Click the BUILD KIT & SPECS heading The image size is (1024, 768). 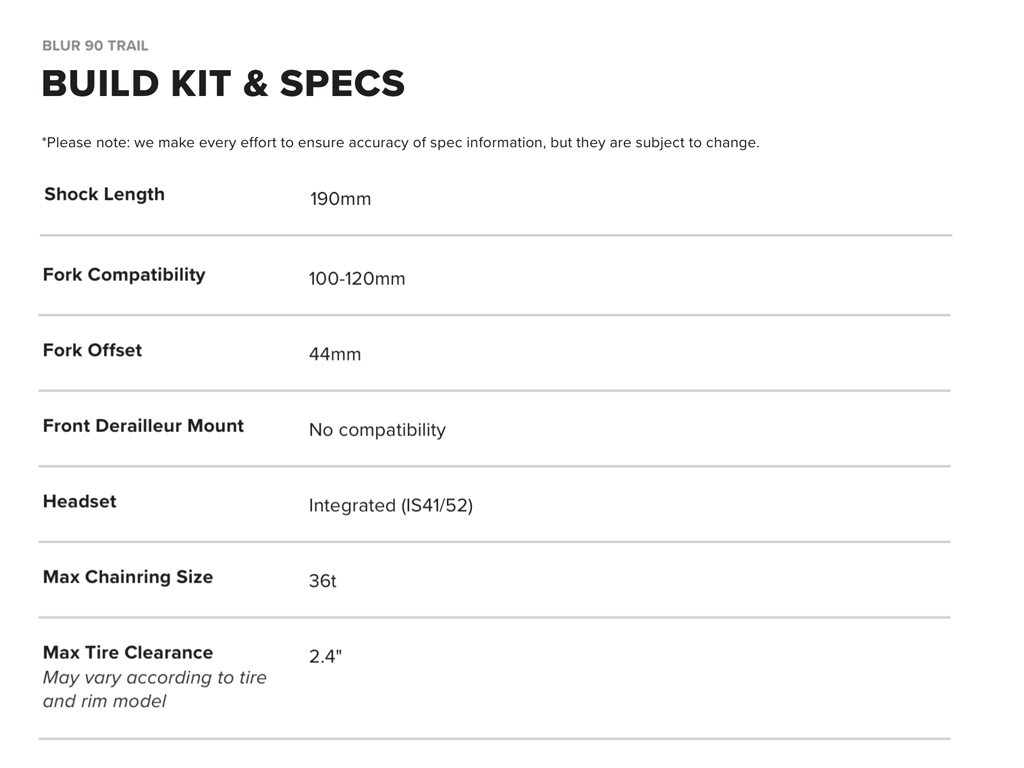coord(223,84)
